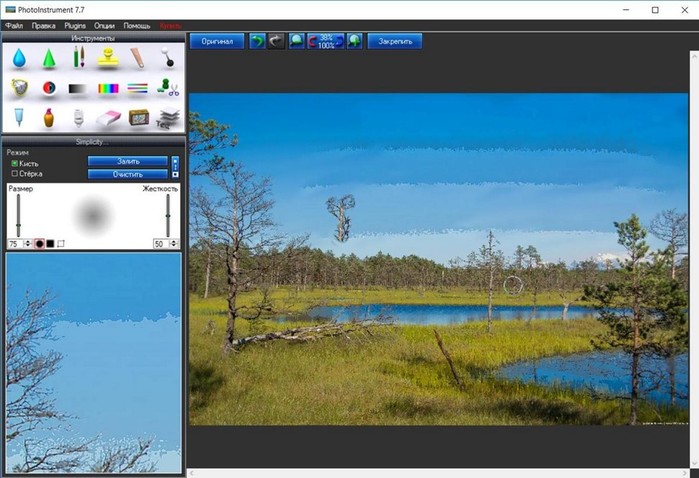Image resolution: width=699 pixels, height=478 pixels.
Task: Enable the Кисть mode checkbox
Action: [15, 164]
